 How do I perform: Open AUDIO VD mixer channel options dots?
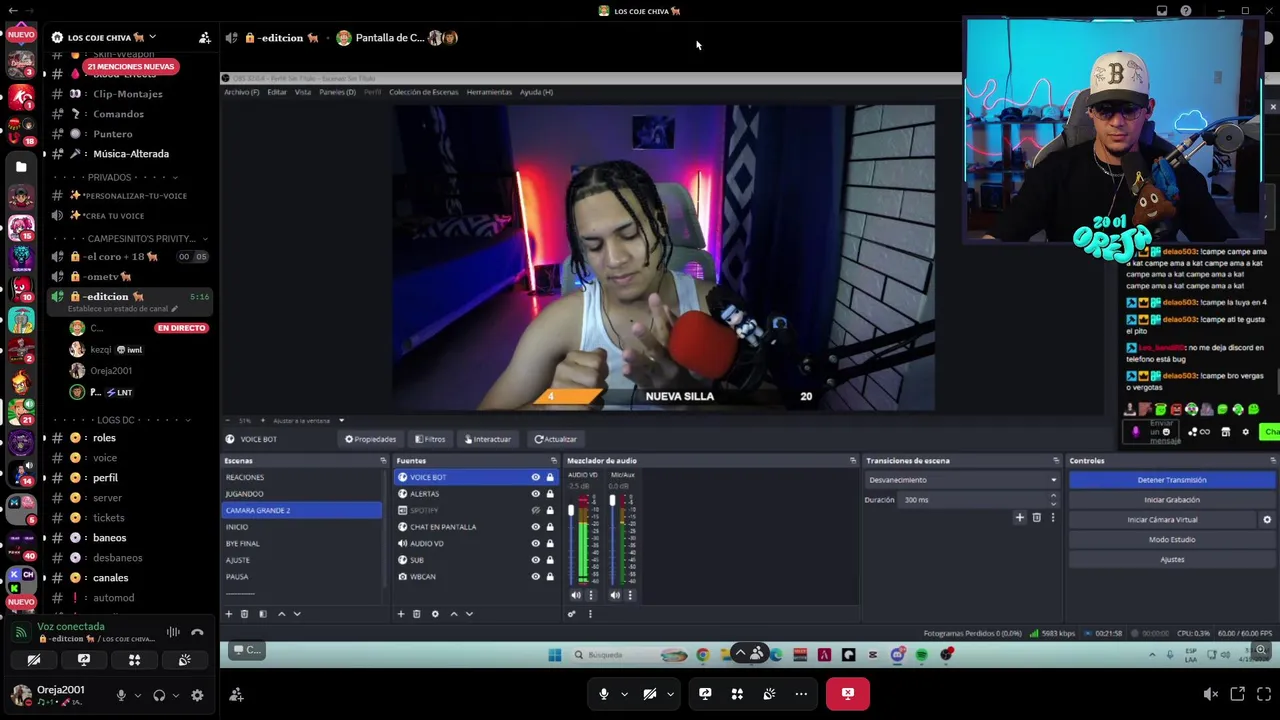pos(590,595)
